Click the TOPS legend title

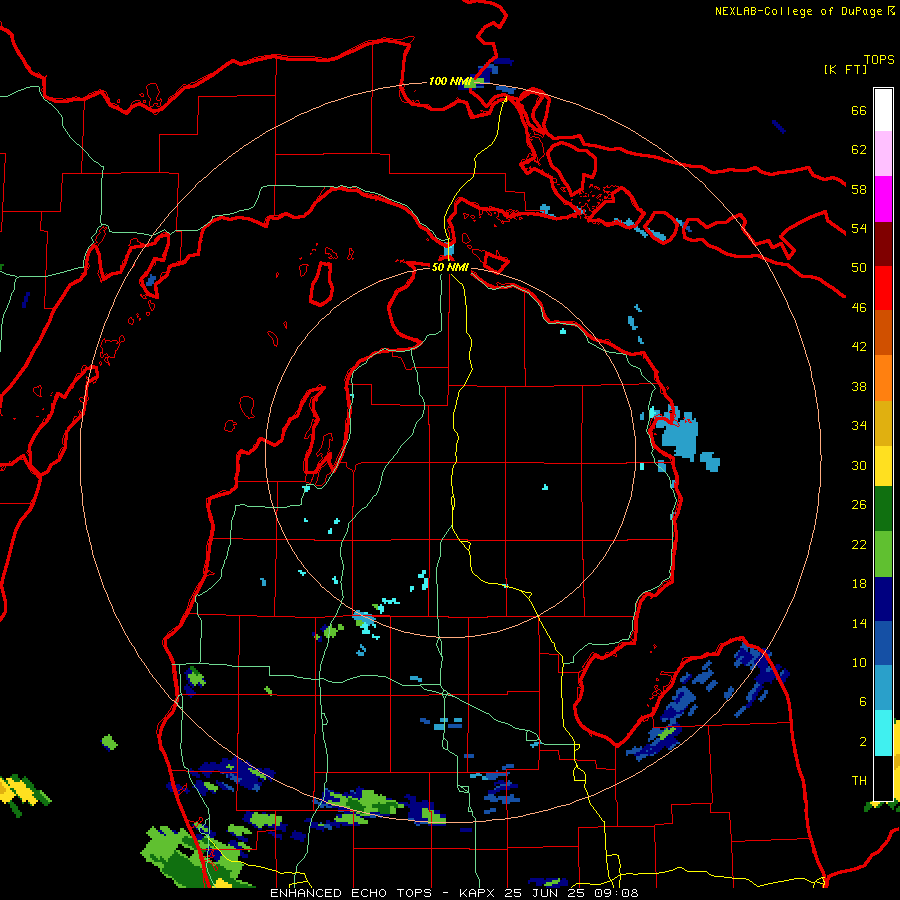[x=879, y=59]
